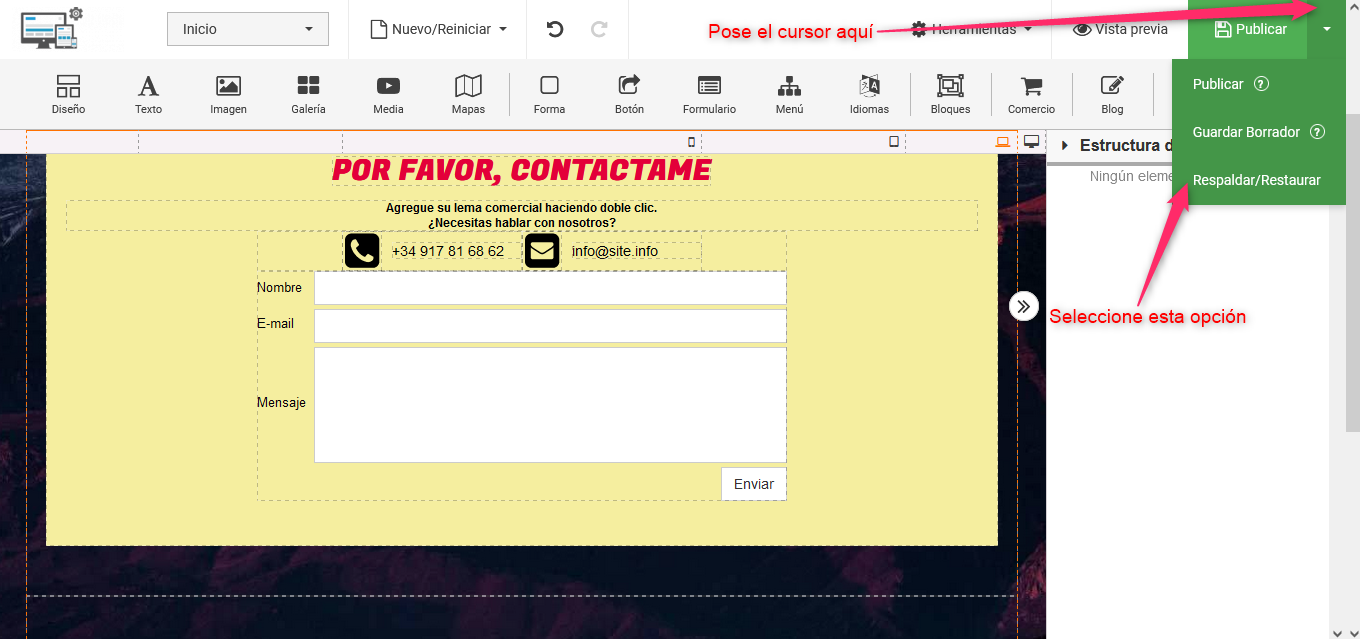Image resolution: width=1360 pixels, height=639 pixels.
Task: Select the Formulario tool
Action: pos(709,95)
